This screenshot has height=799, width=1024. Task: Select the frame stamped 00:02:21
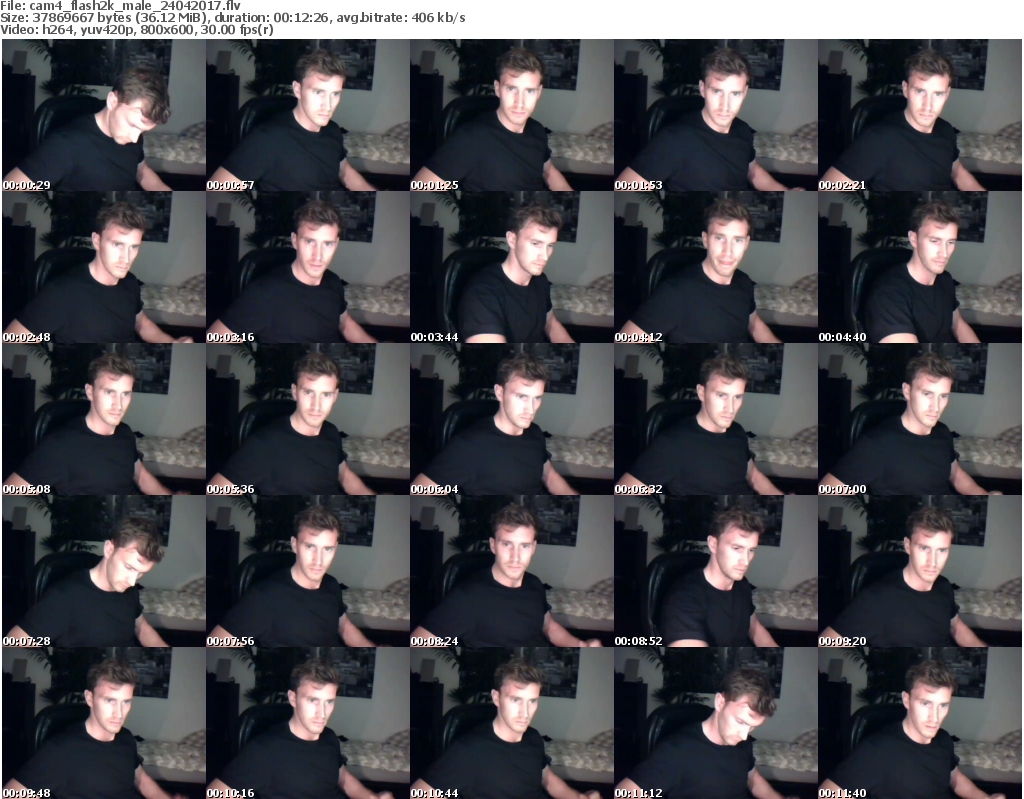(920, 115)
